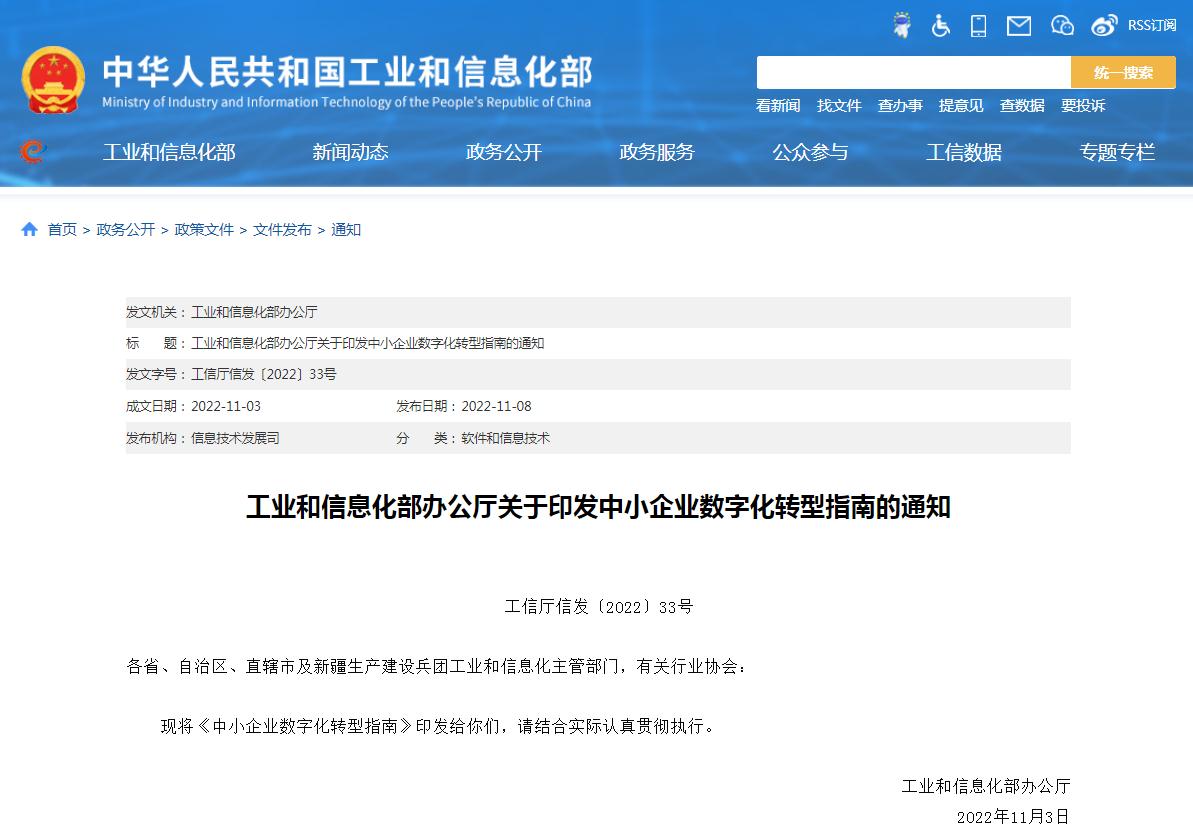Click the envelope mail icon
Screen dimensions: 1193x829
[1018, 26]
